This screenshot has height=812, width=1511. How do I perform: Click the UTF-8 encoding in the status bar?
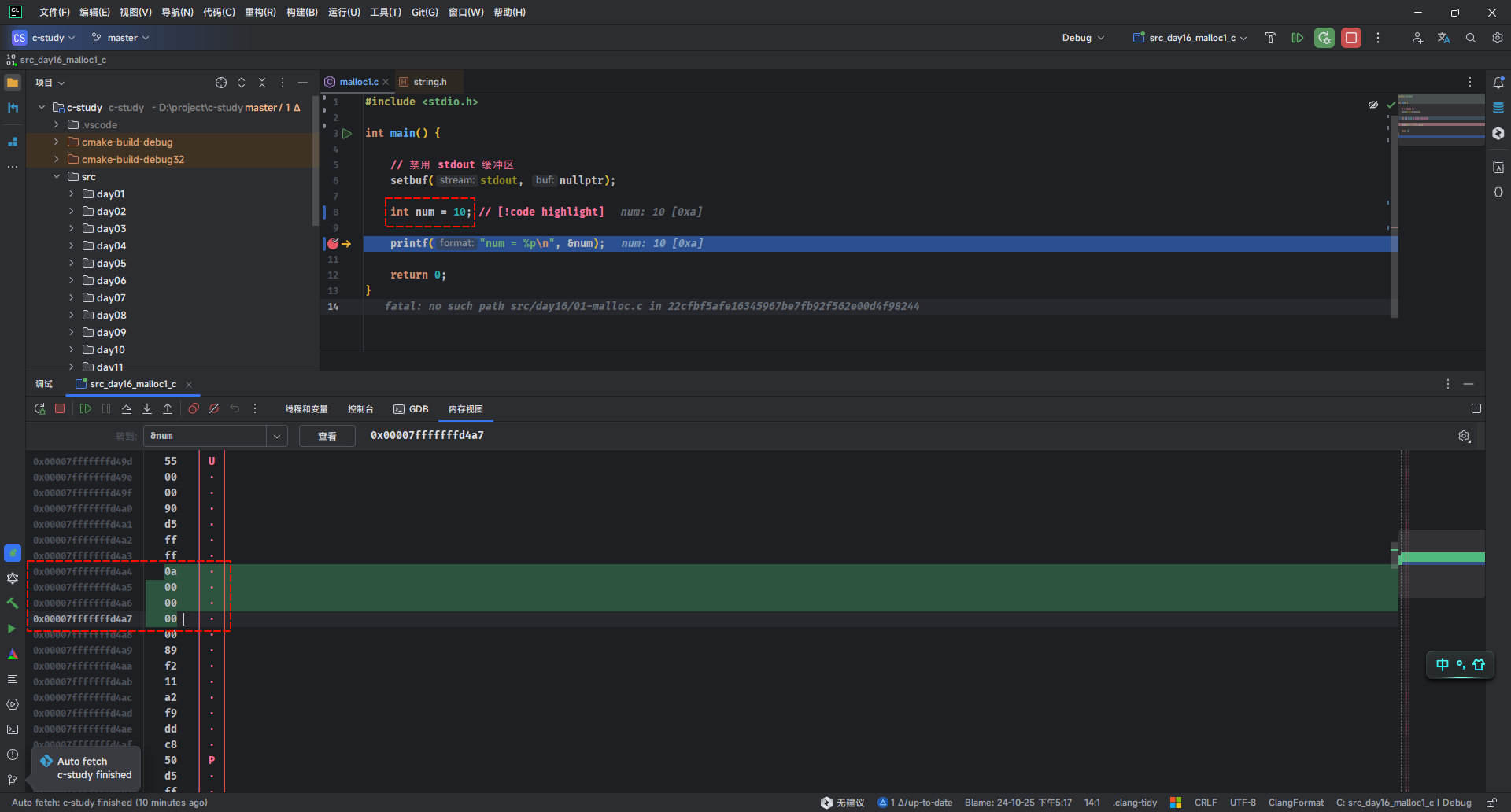point(1243,803)
